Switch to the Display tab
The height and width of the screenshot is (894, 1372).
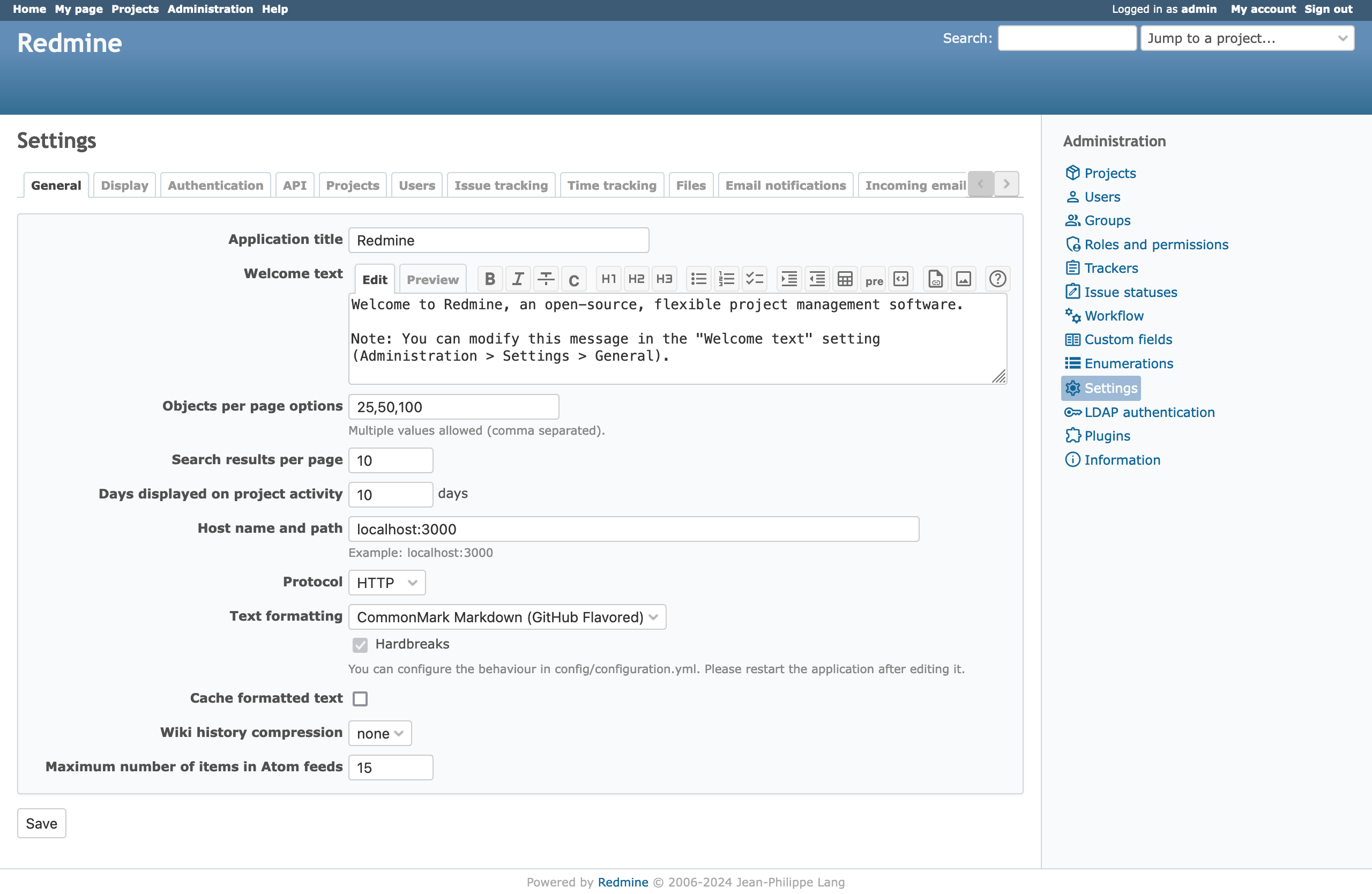point(124,185)
